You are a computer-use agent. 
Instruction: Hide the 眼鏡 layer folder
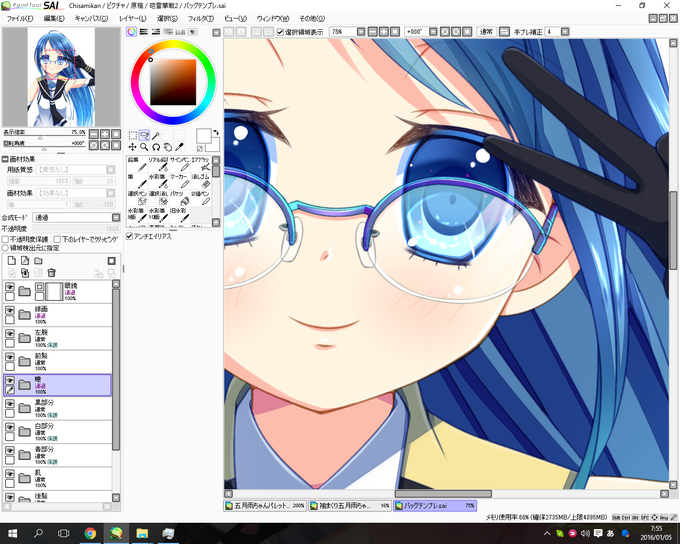click(10, 287)
